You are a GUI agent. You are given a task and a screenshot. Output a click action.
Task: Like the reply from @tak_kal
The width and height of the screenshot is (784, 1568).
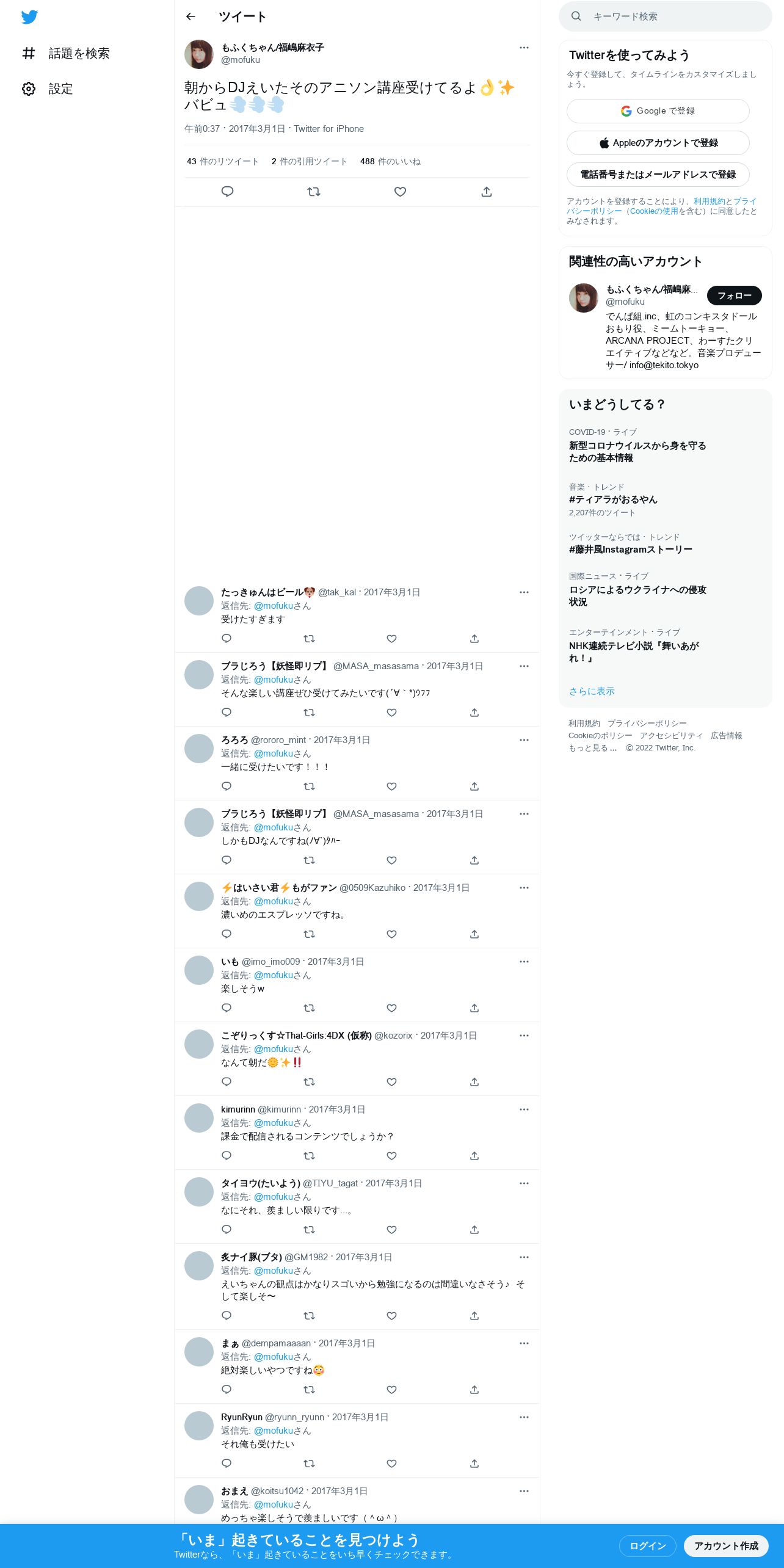point(392,639)
